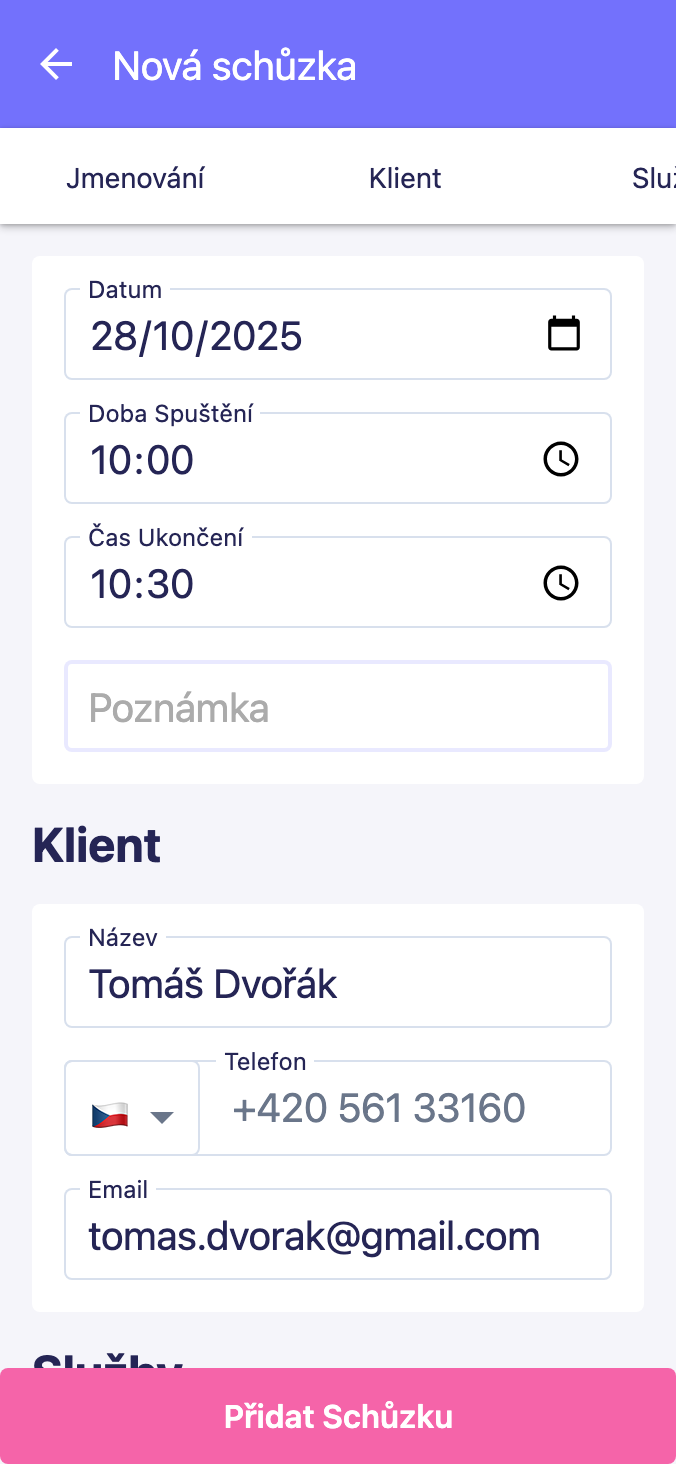The image size is (676, 1464).
Task: Click the Klient section heading
Action: [x=97, y=846]
